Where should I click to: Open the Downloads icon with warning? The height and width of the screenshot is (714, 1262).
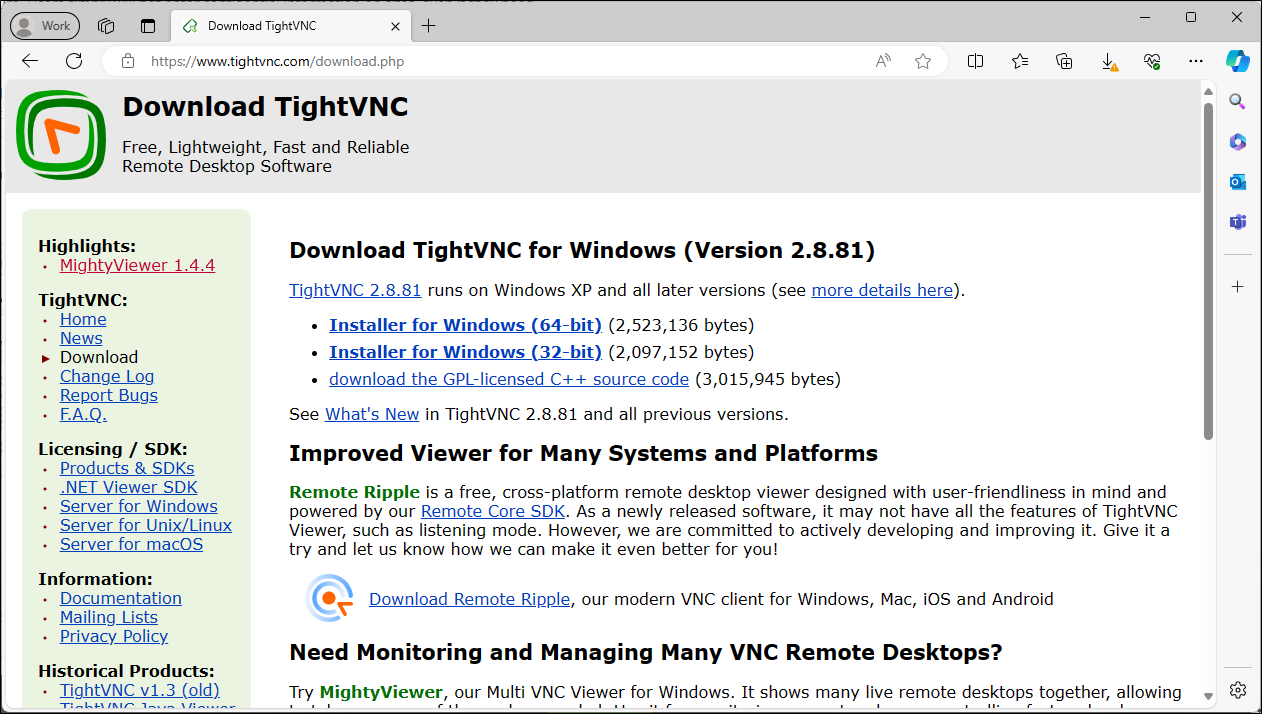click(x=1109, y=62)
